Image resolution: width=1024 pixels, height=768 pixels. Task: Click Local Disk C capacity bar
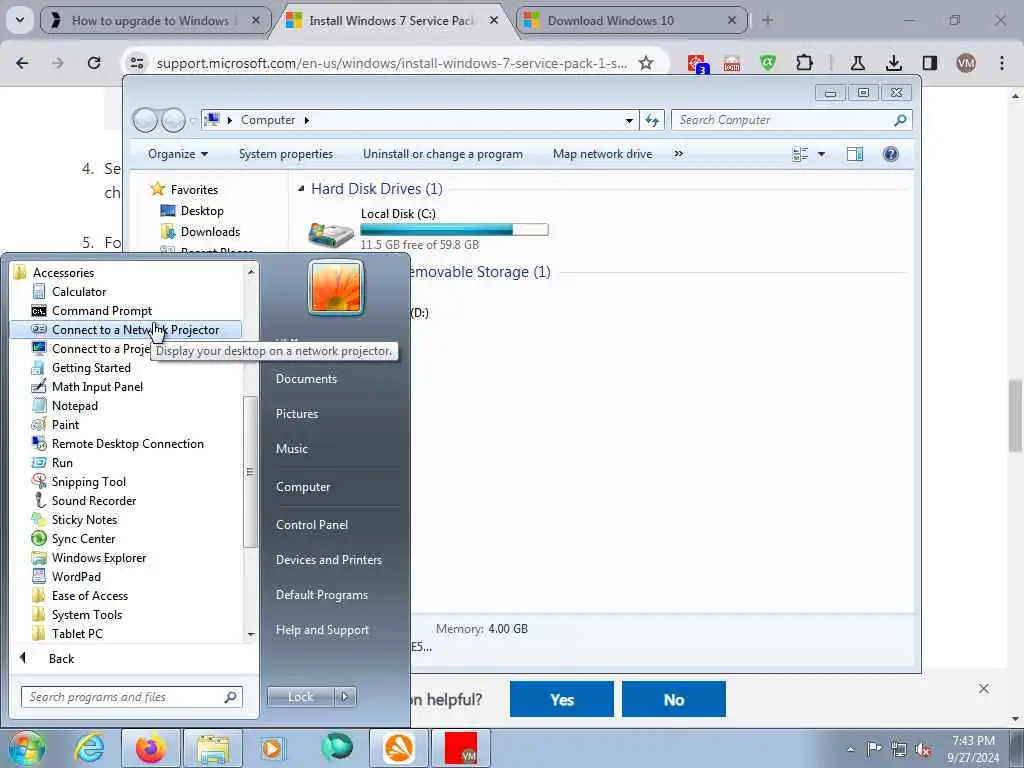[454, 229]
